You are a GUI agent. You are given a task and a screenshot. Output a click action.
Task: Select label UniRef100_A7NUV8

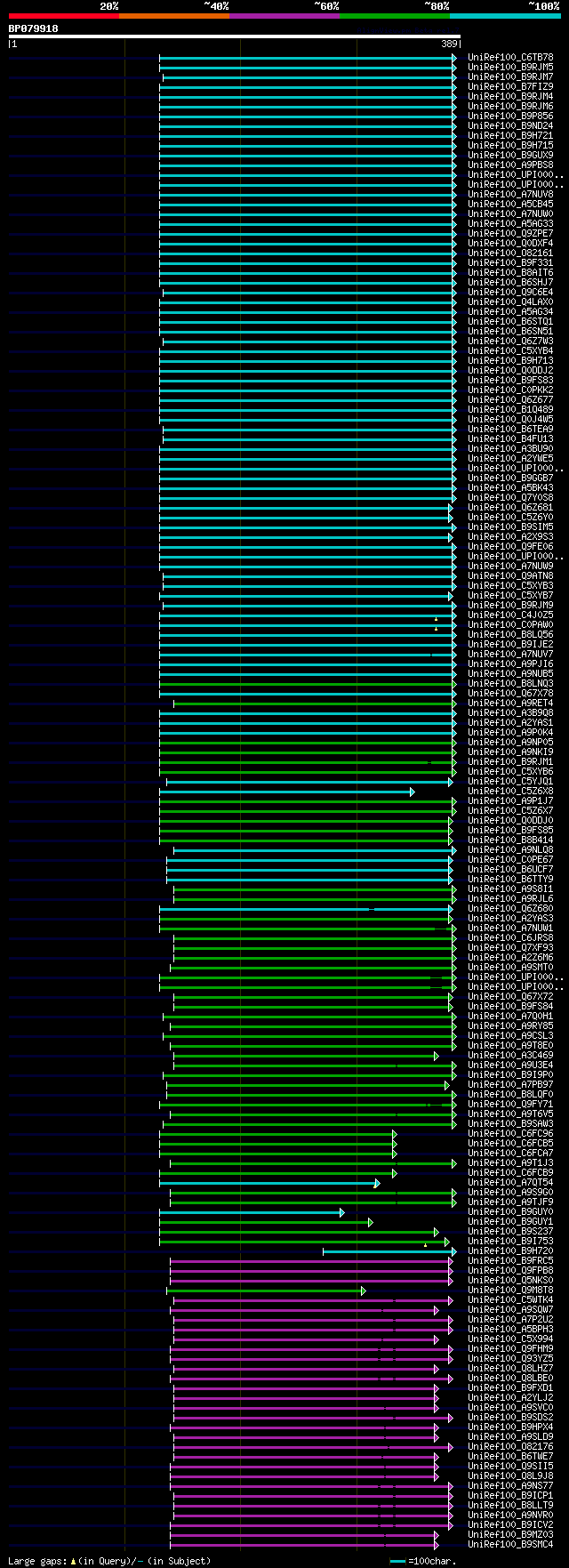pos(510,194)
